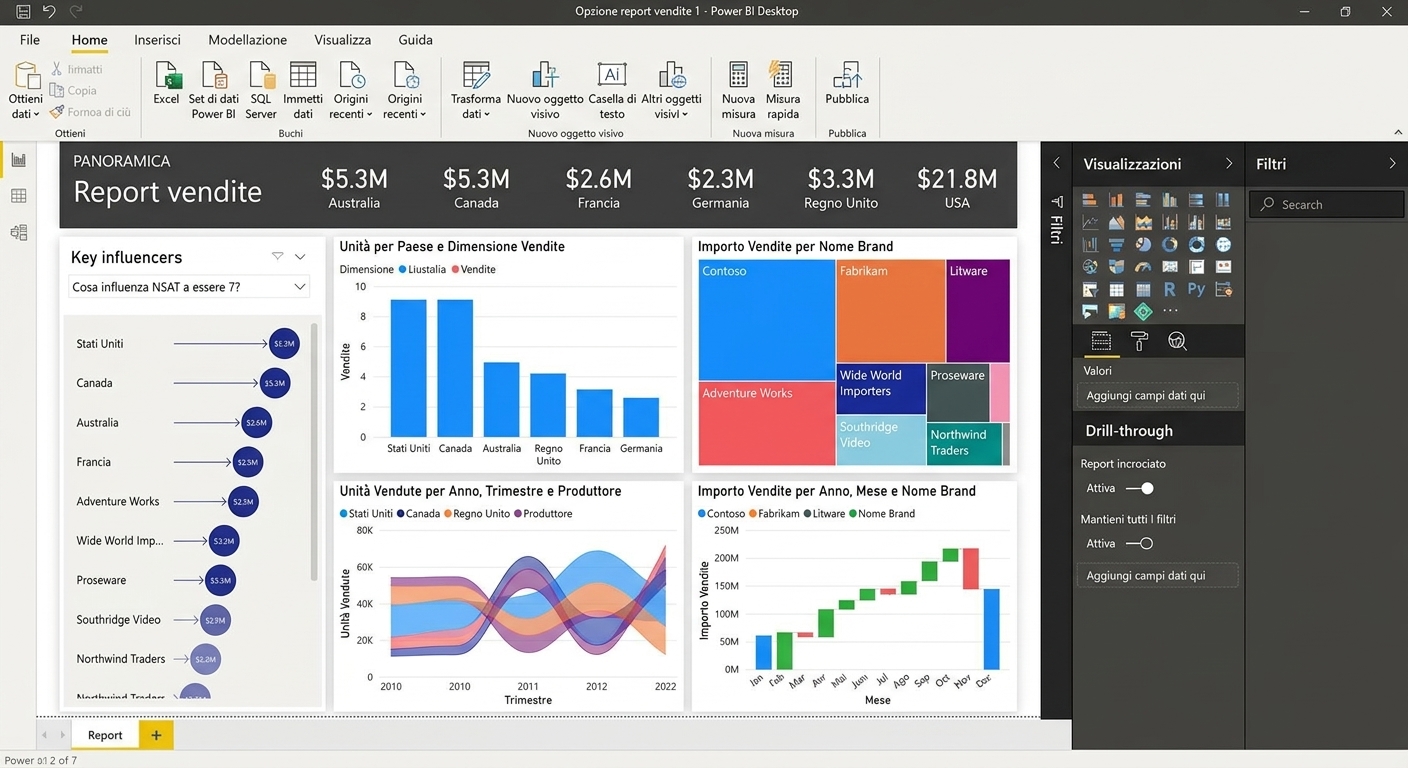The height and width of the screenshot is (768, 1408).
Task: Switch to the Inserisci ribbon tab
Action: point(157,40)
